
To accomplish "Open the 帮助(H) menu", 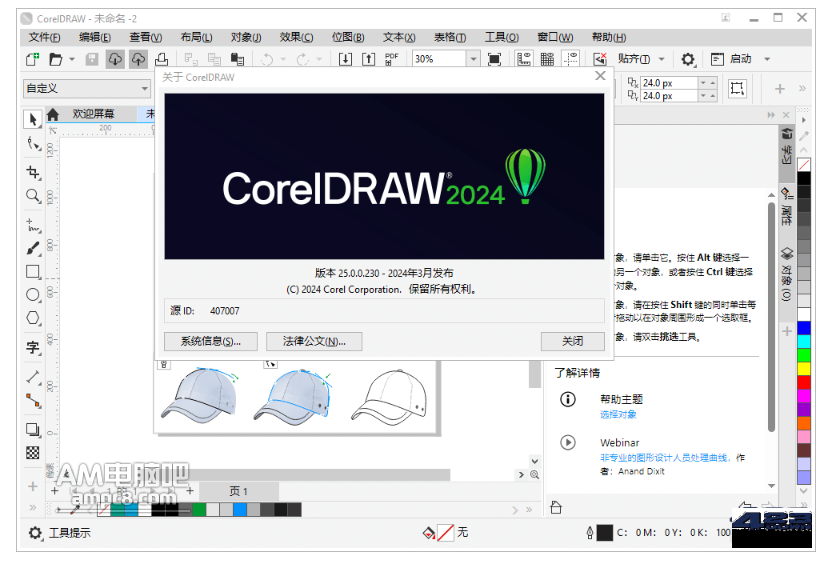I will 609,37.
